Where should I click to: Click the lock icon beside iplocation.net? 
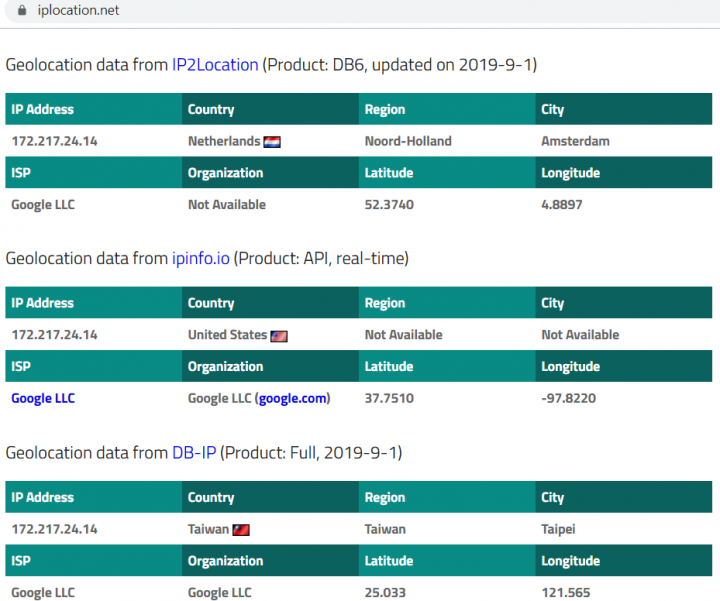[x=22, y=10]
